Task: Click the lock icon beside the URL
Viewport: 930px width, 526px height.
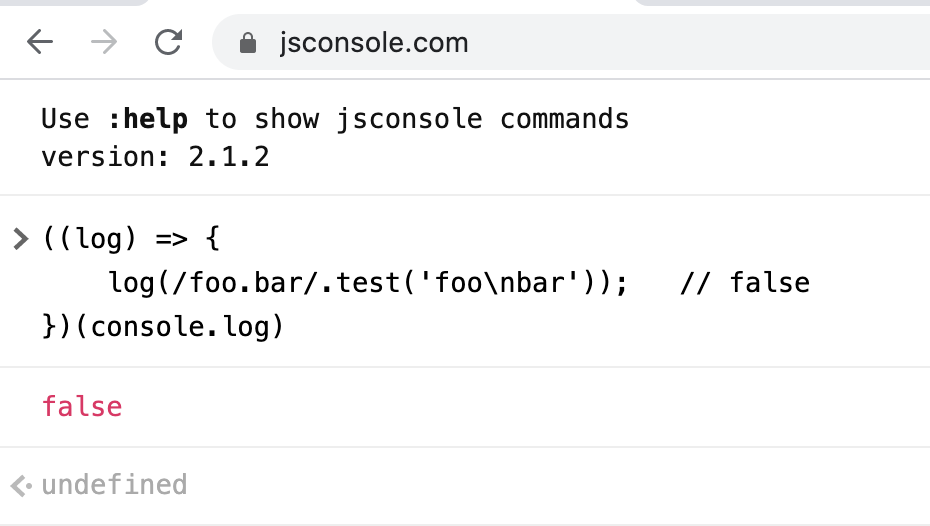Action: click(x=248, y=43)
